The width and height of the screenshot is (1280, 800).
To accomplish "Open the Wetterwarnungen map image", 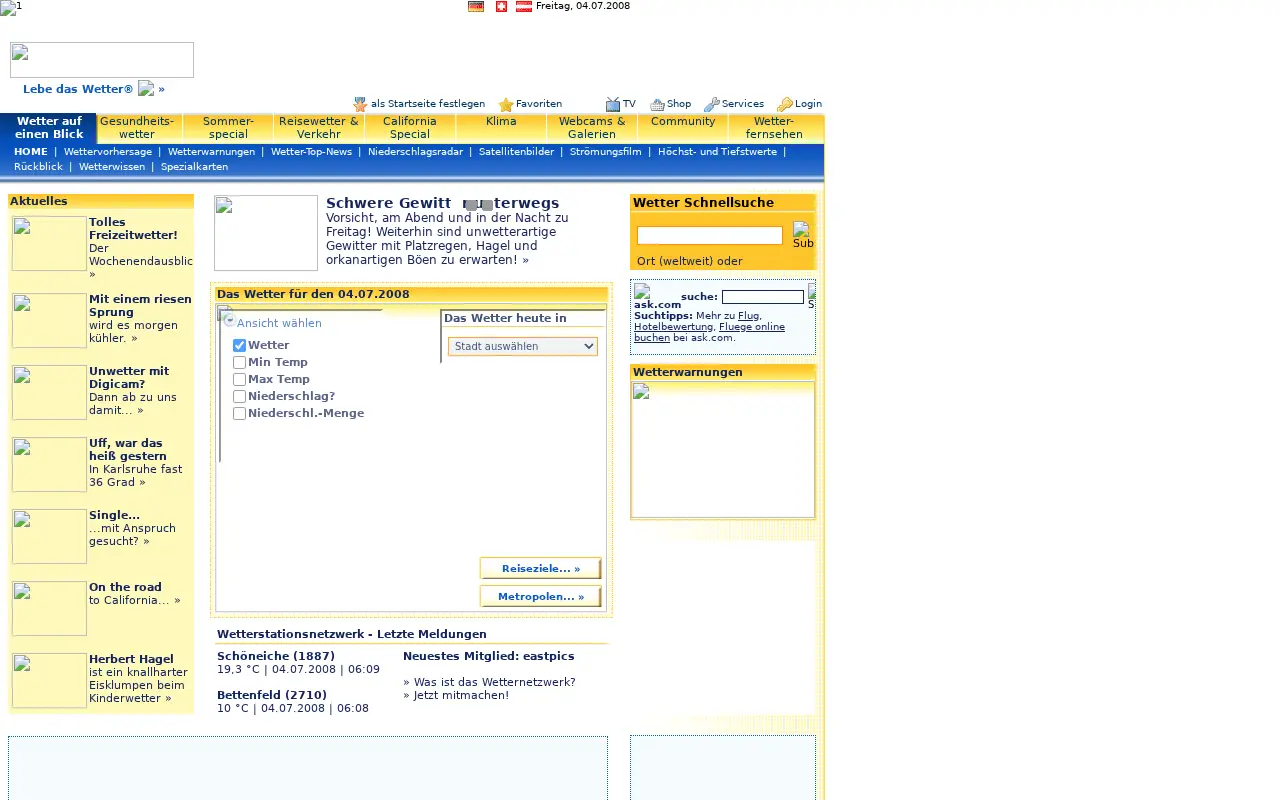I will tap(723, 450).
